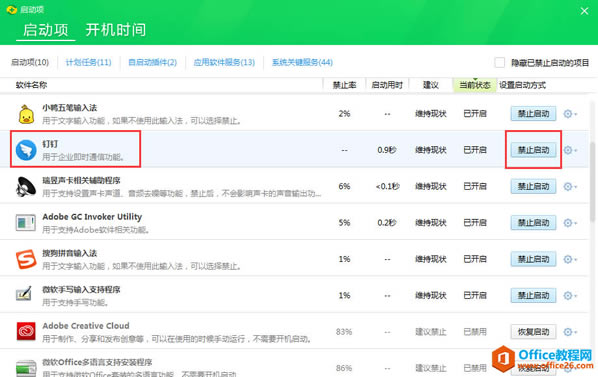Select the 启动项(10) sub-tab
This screenshot has height=377, width=598.
pyautogui.click(x=30, y=62)
